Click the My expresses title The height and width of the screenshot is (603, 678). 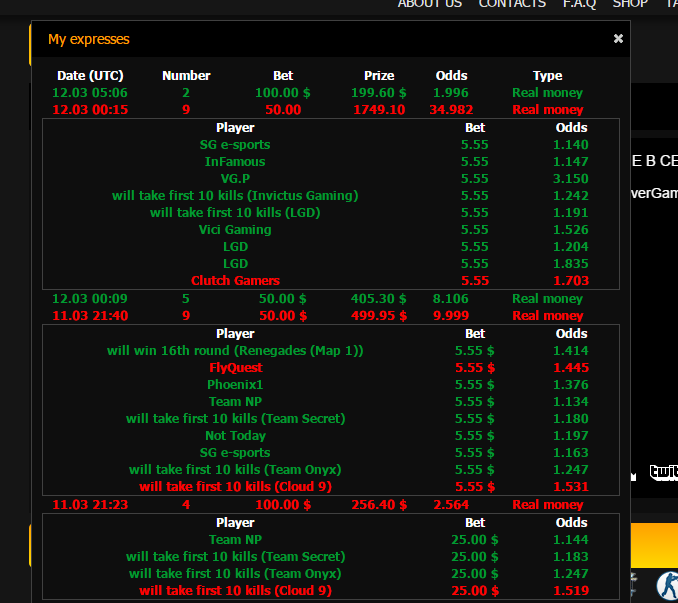pos(89,39)
